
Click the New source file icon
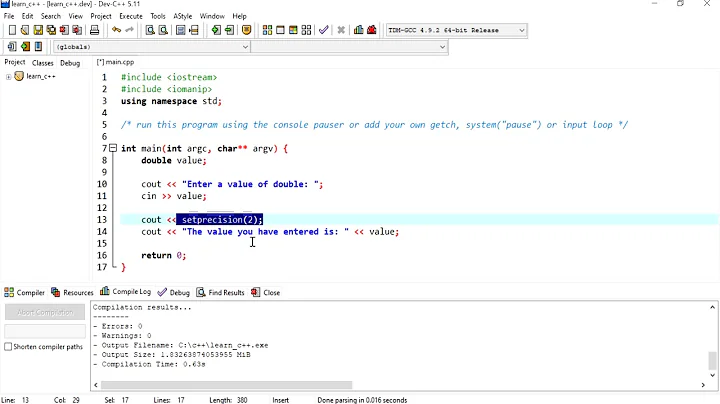12,30
